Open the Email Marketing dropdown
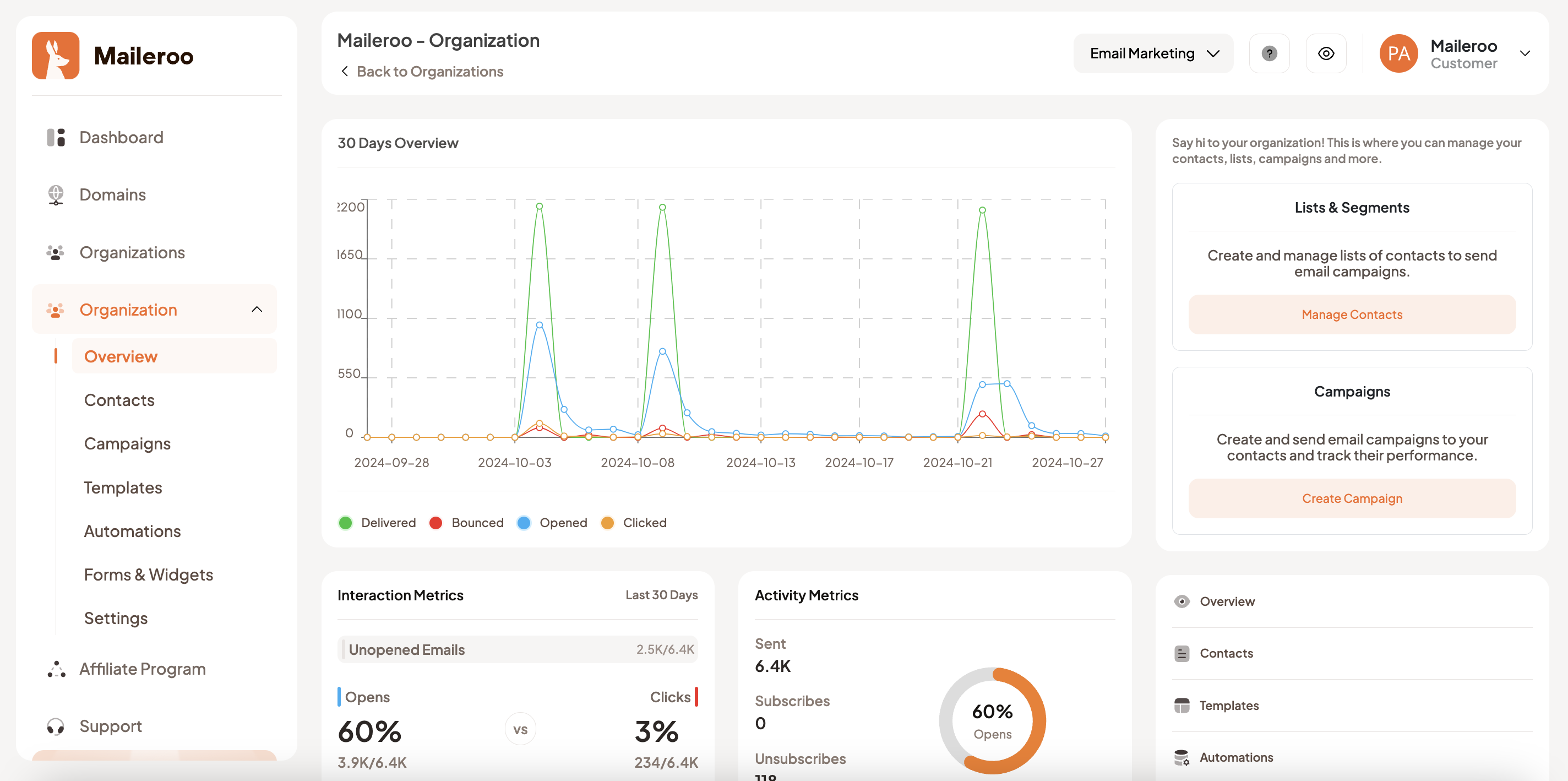Viewport: 1568px width, 781px height. click(x=1153, y=53)
